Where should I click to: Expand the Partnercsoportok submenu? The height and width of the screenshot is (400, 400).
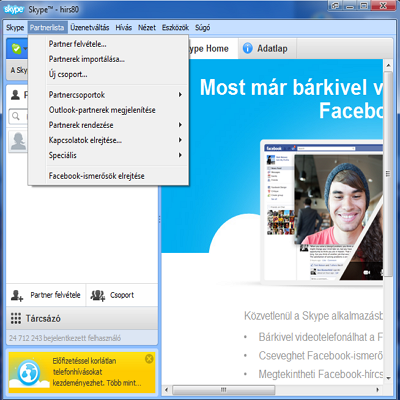(109, 95)
